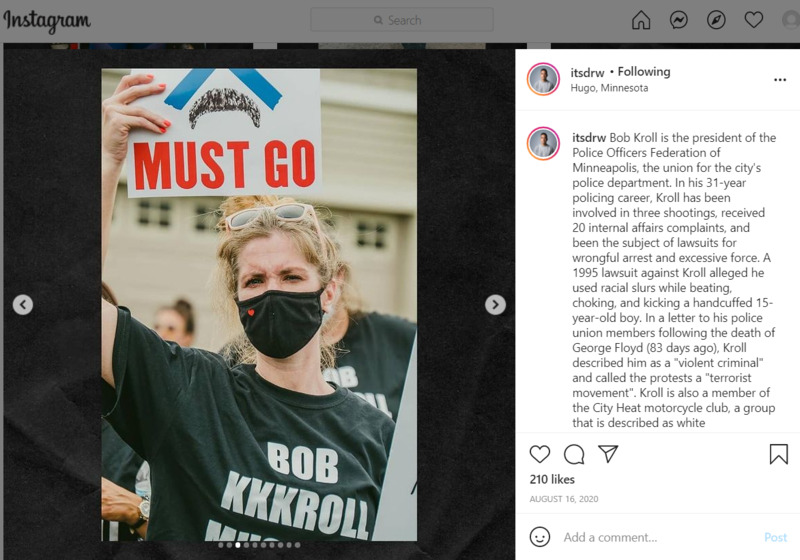Go to the Instagram home feed icon

click(x=641, y=20)
